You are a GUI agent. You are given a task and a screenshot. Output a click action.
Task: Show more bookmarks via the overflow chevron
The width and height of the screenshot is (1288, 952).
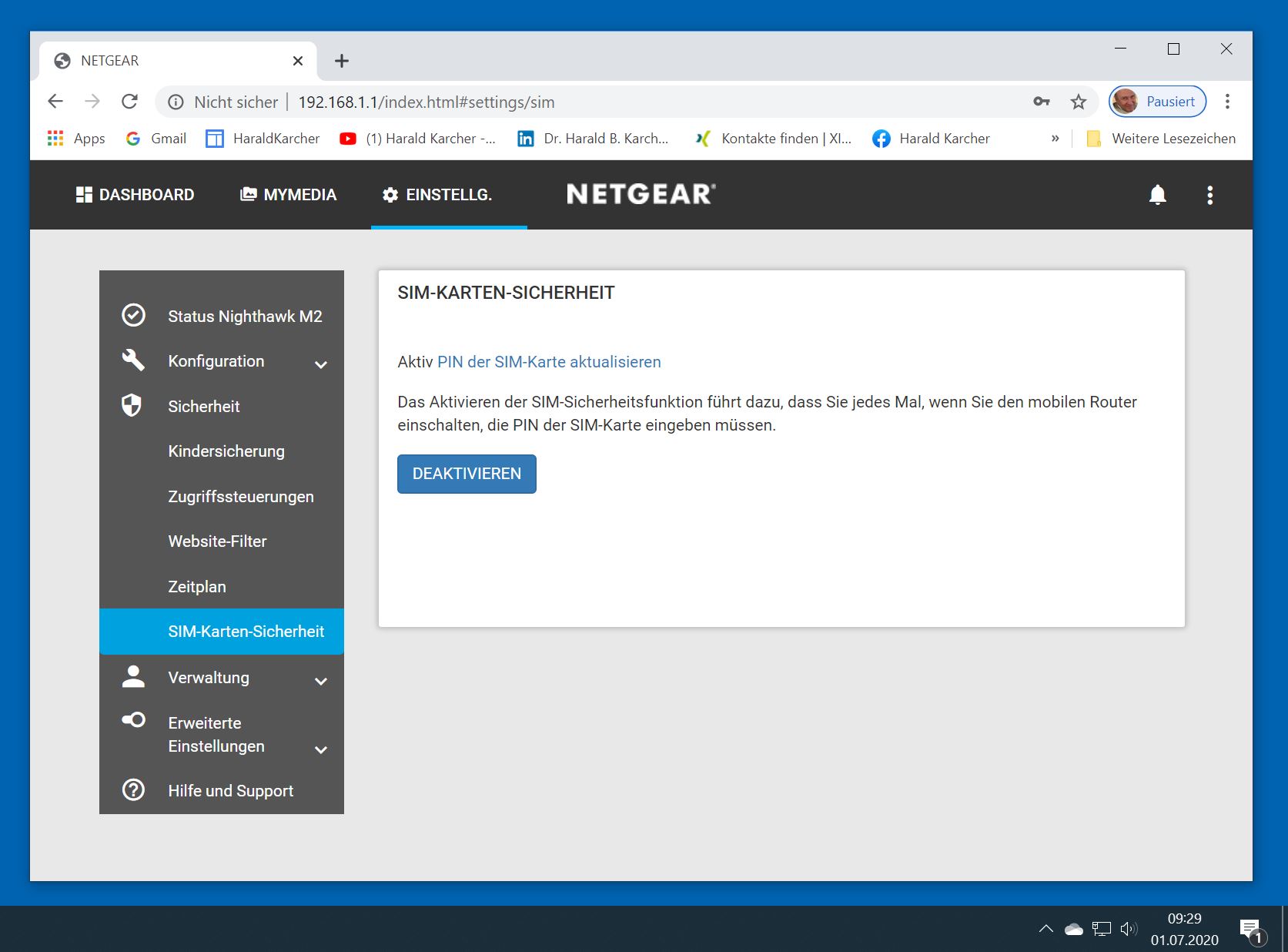coord(1055,139)
